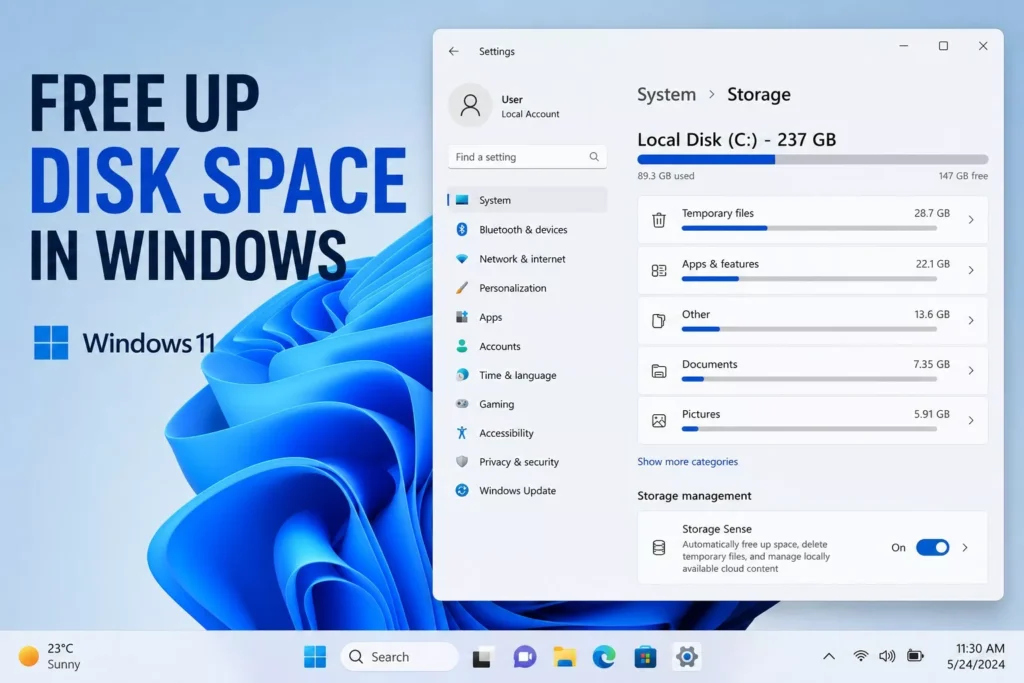Open File Explorer from the taskbar
The width and height of the screenshot is (1024, 683).
point(564,657)
